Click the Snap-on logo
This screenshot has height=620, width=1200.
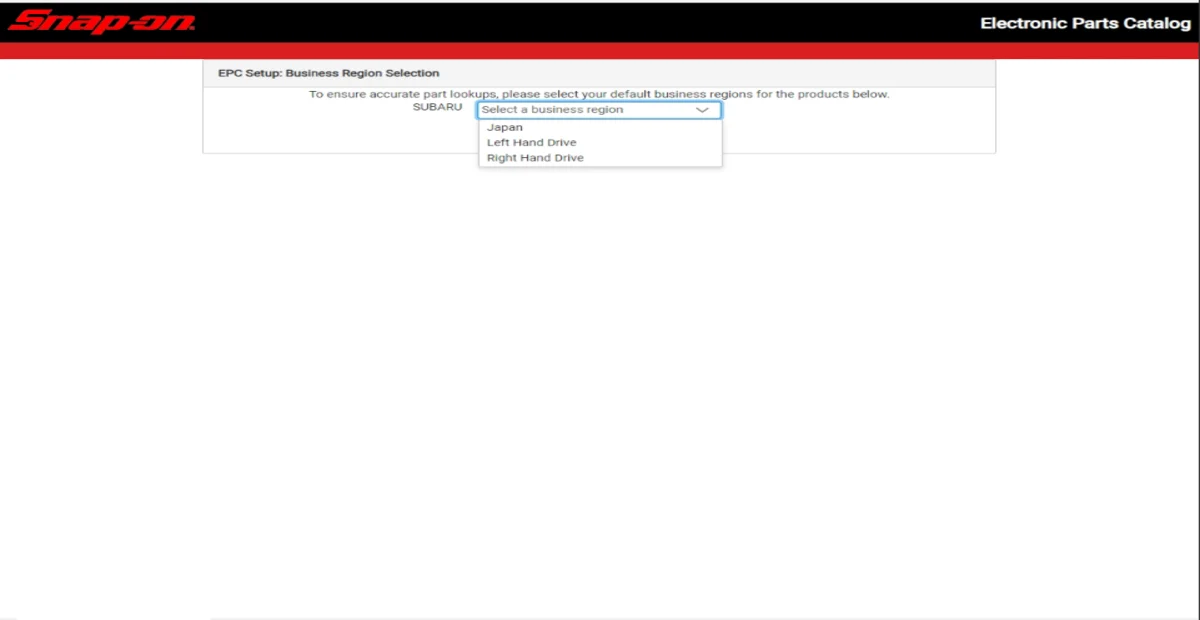point(101,22)
